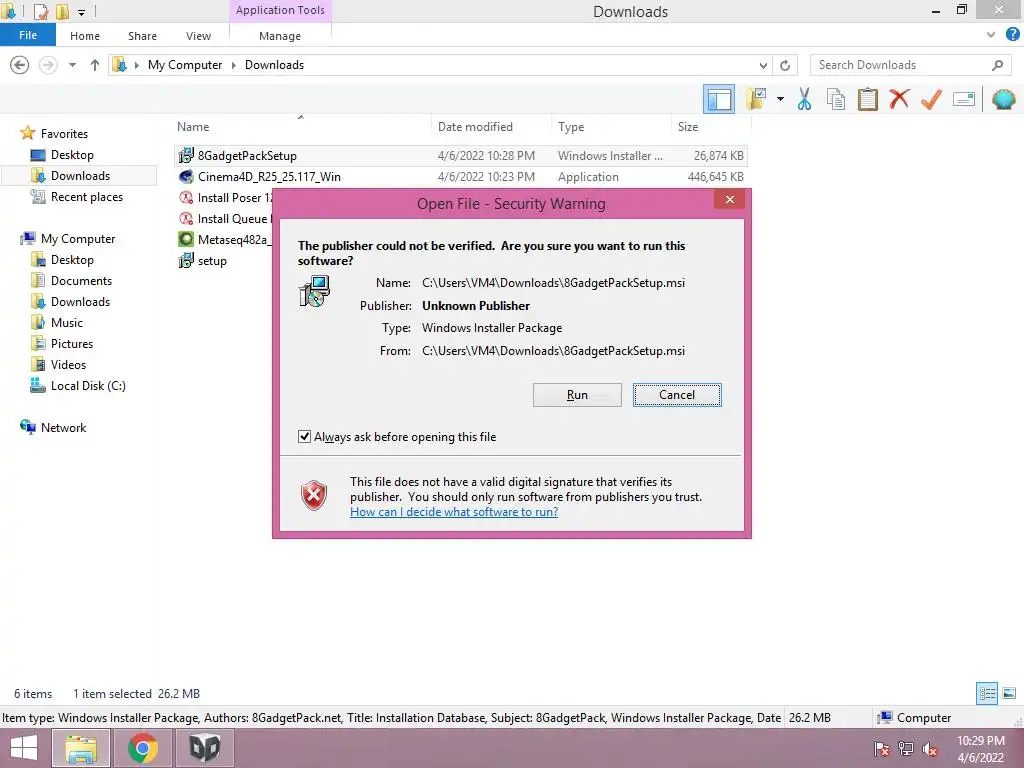This screenshot has height=768, width=1024.
Task: Sort by the Size column header
Action: click(x=688, y=127)
